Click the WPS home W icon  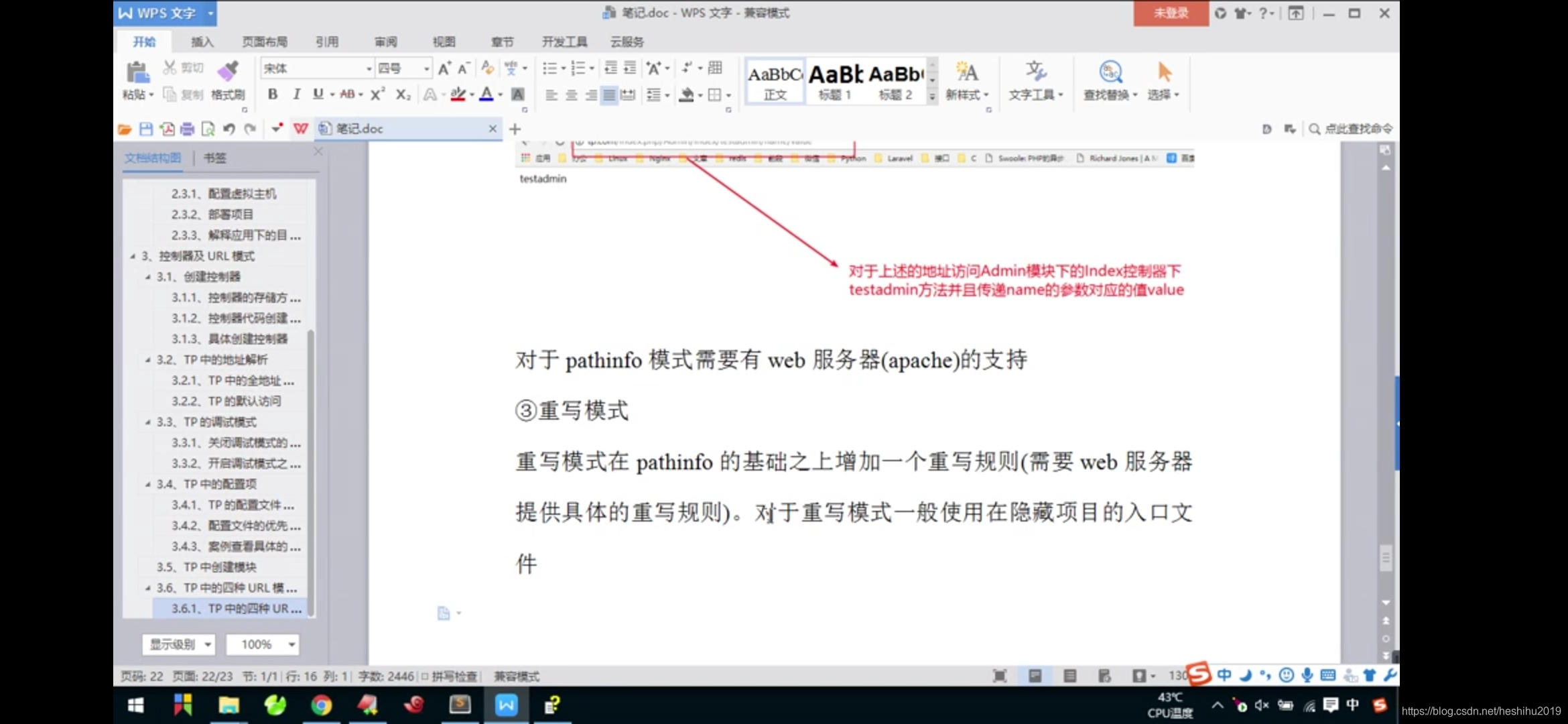click(300, 129)
